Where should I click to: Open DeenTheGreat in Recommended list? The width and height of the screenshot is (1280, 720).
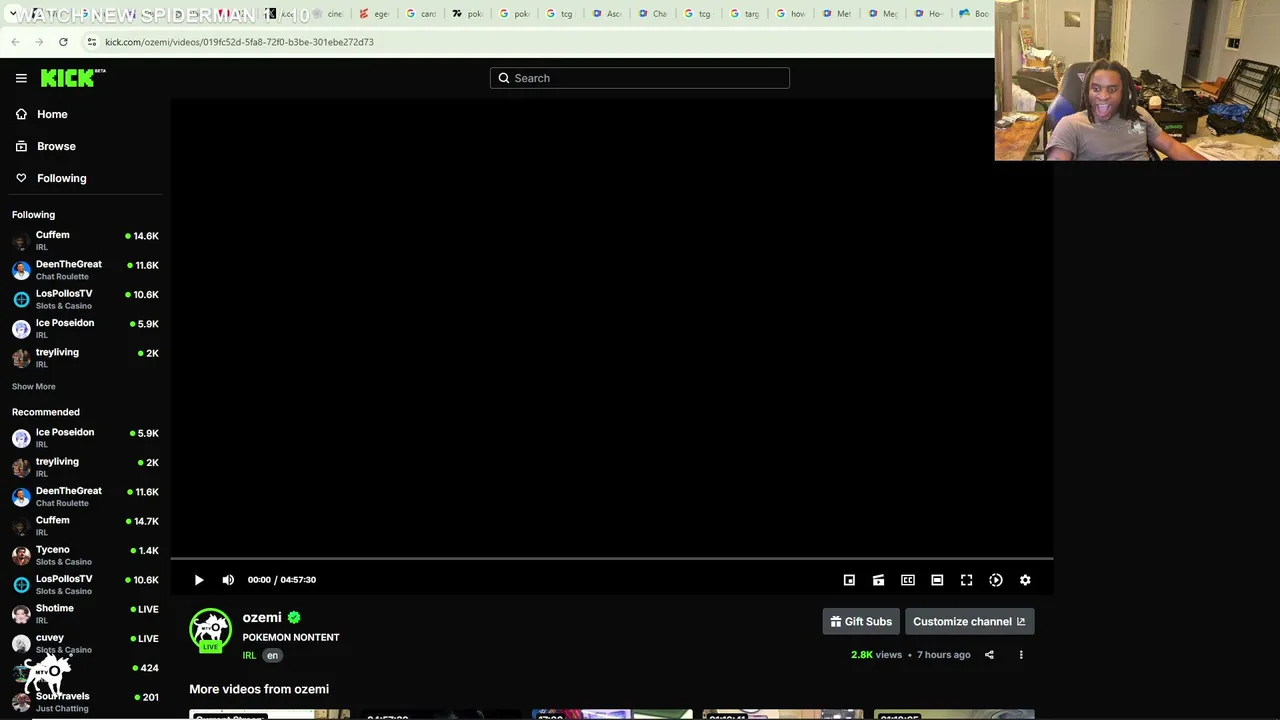tap(85, 496)
